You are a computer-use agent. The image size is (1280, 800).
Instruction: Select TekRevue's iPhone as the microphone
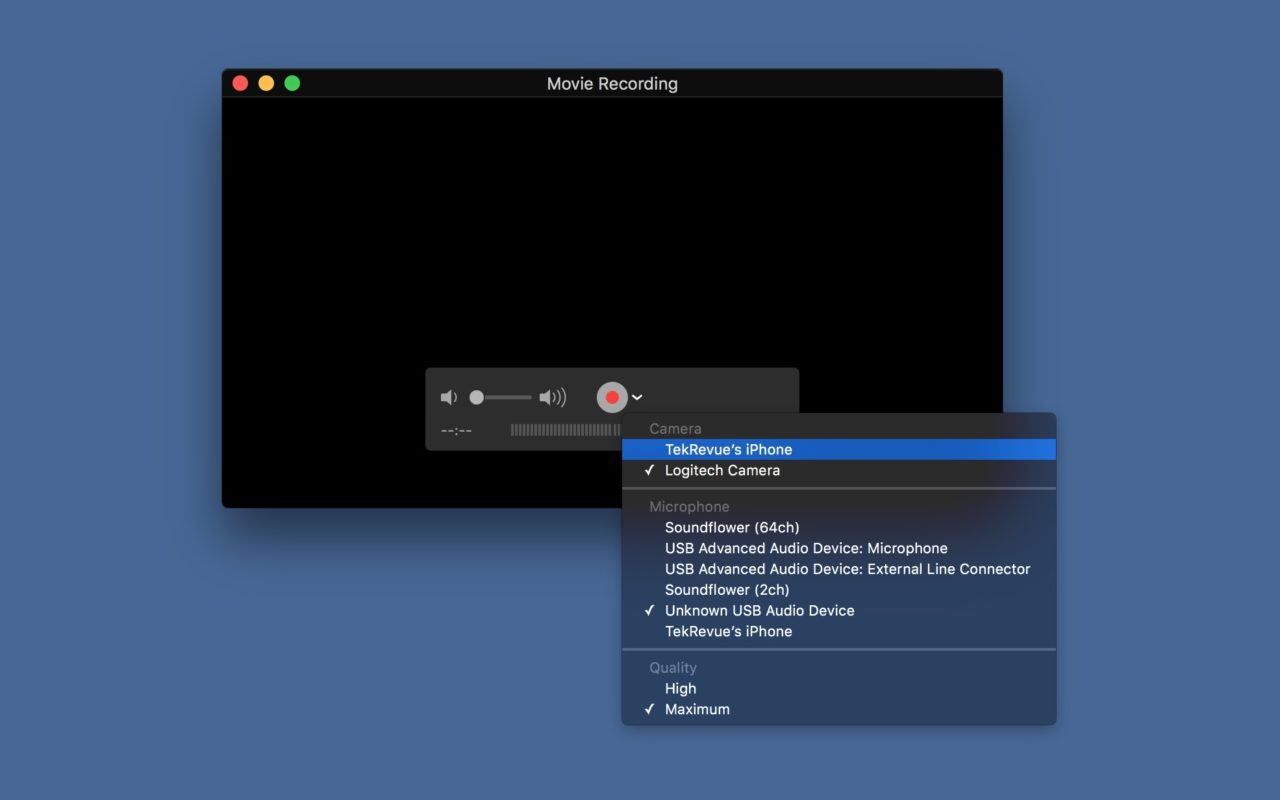839,631
